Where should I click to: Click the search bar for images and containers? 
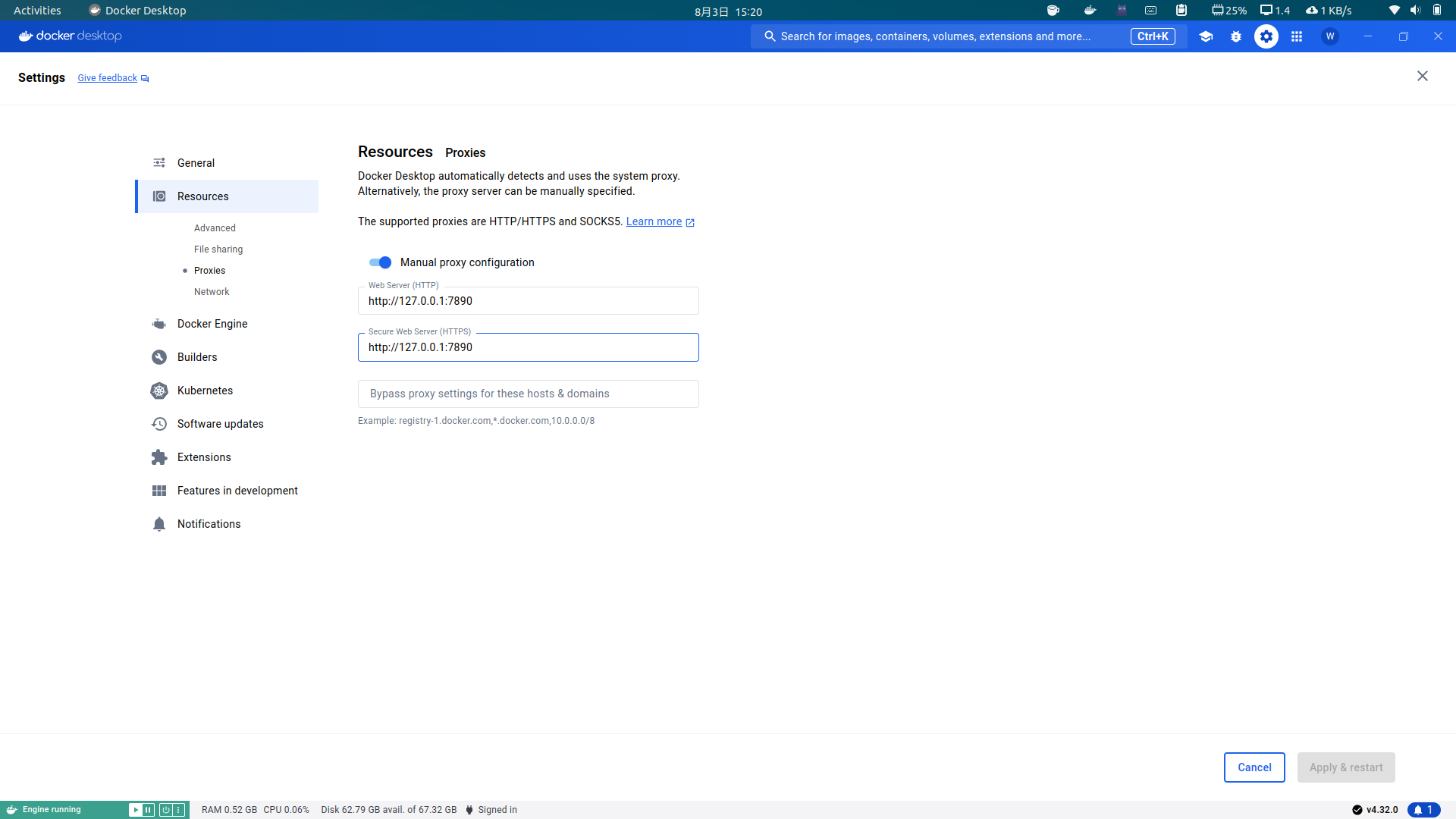coord(969,36)
